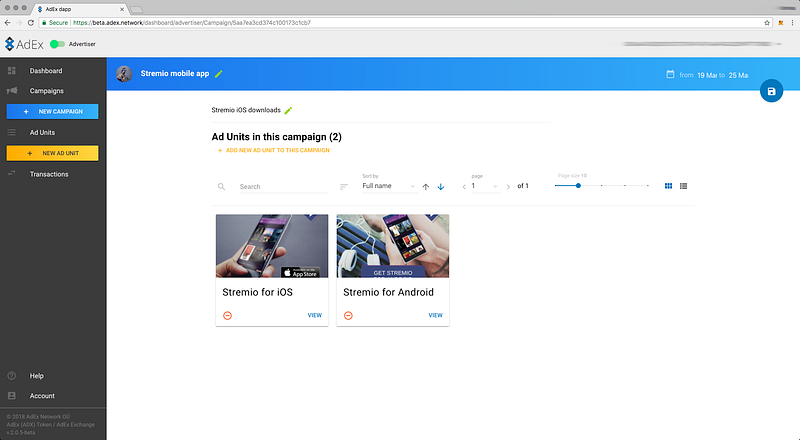Viewport: 800px width, 440px height.
Task: Click the Campaigns megaphone icon
Action: (12, 91)
